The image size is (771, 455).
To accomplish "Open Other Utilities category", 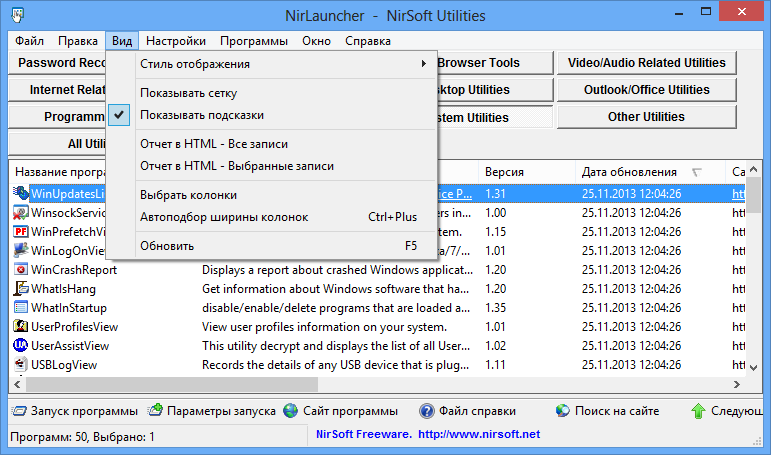I will pos(647,117).
